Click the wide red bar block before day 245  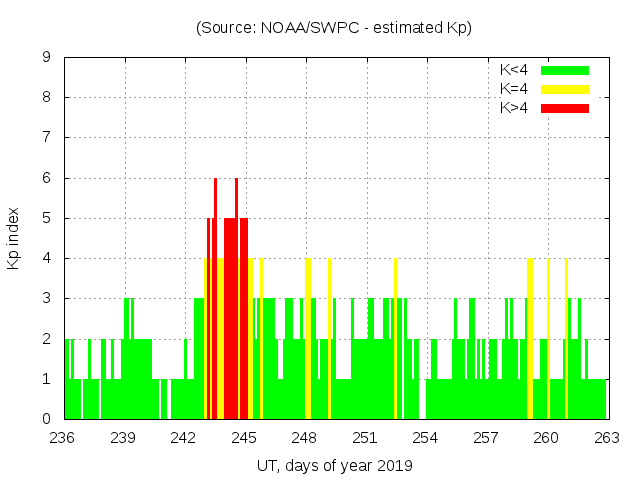[229, 320]
